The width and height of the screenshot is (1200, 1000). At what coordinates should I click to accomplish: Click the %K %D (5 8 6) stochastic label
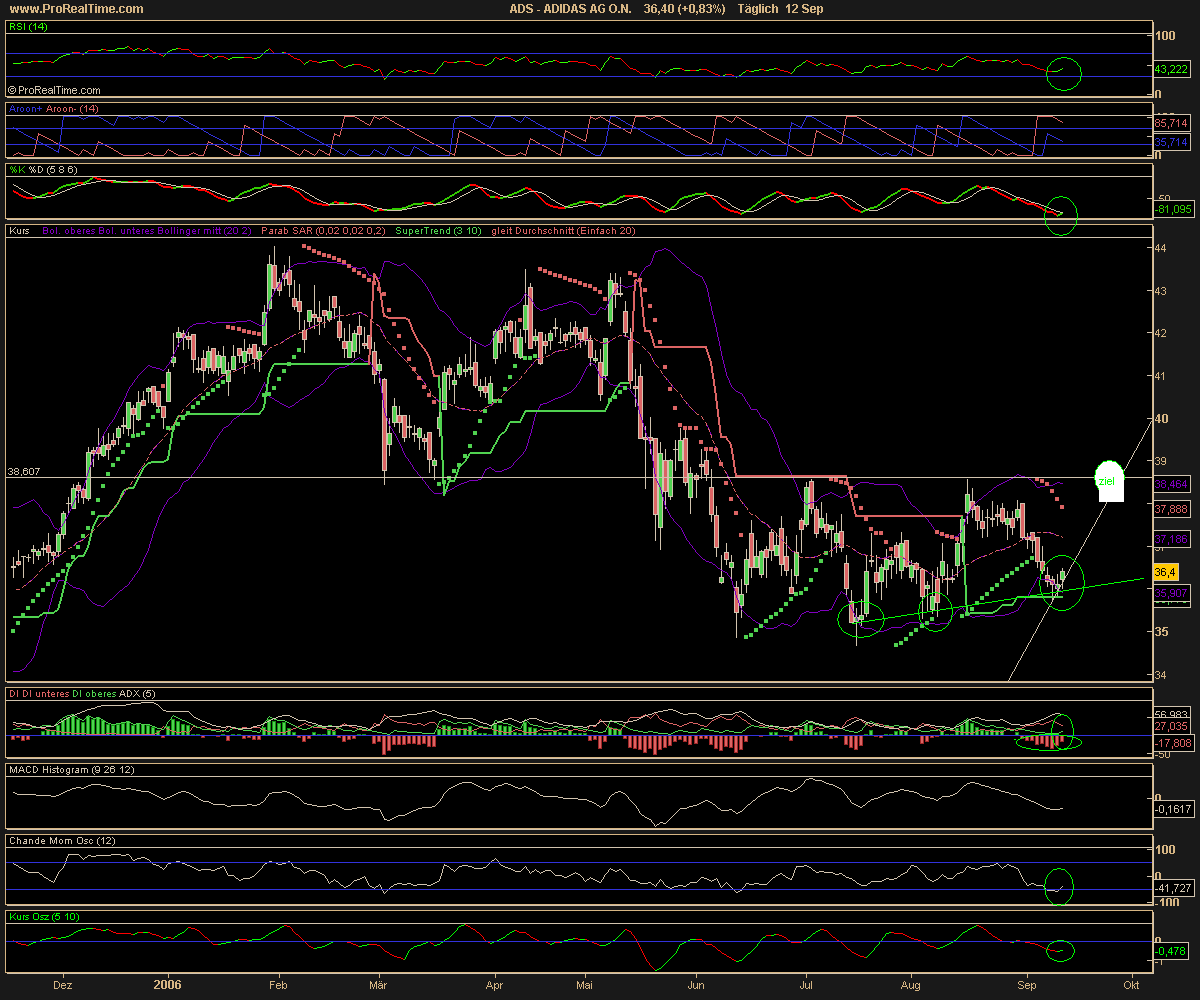pos(42,171)
